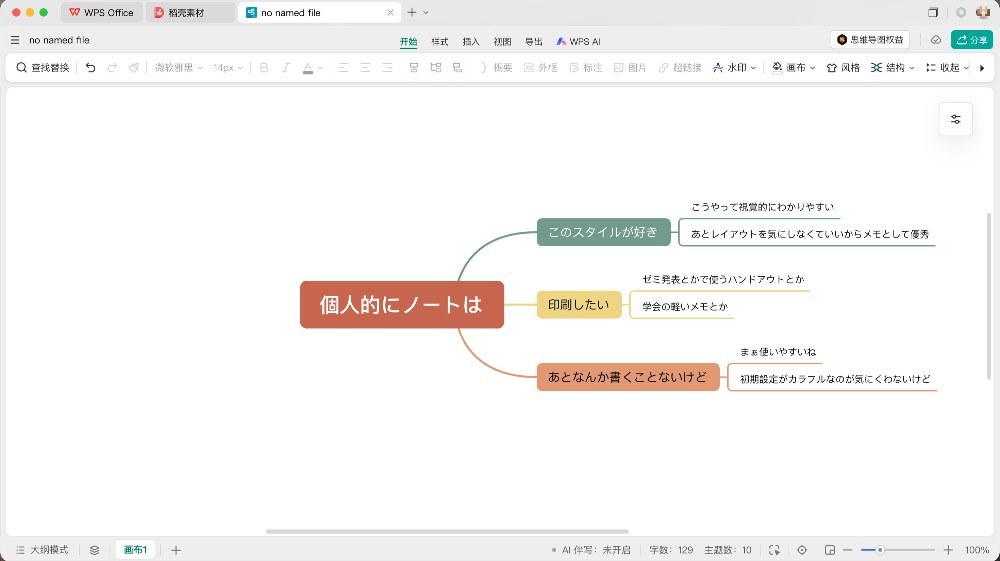Open the font family dropdown 微软雅黑
Viewport: 1000px width, 561px height.
pyautogui.click(x=179, y=68)
